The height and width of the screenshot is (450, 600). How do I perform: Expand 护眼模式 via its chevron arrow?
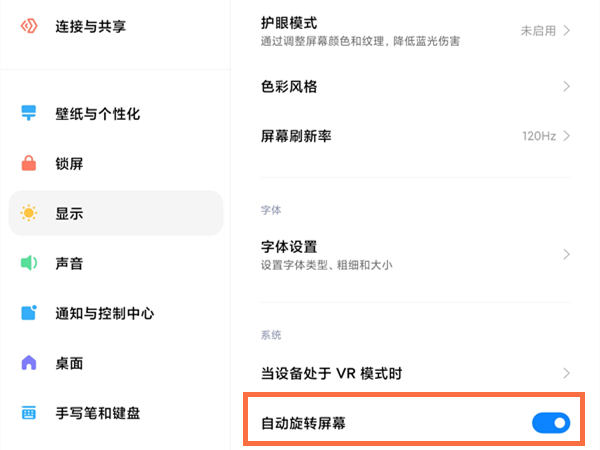pyautogui.click(x=567, y=31)
